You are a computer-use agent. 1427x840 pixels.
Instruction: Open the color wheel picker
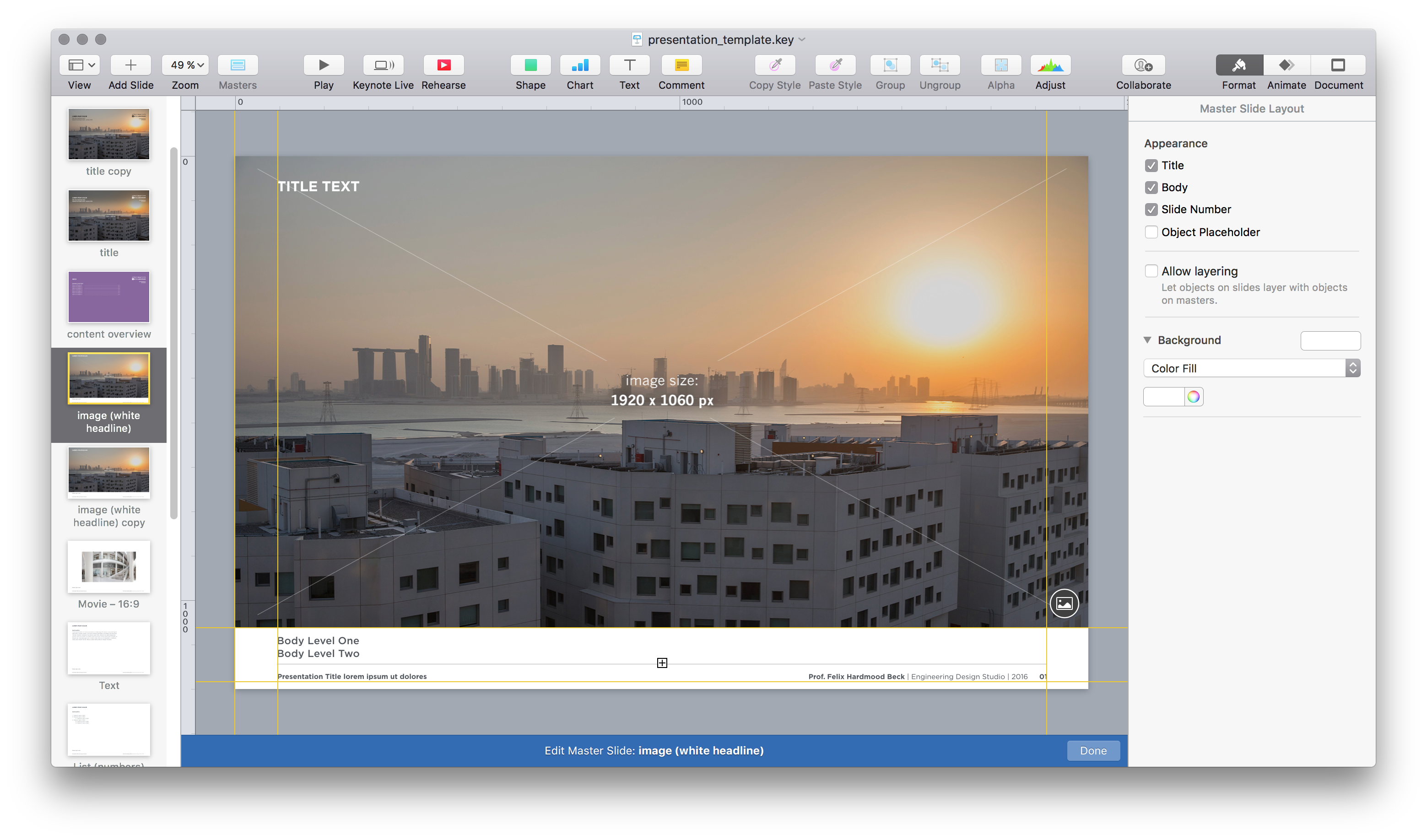point(1193,397)
